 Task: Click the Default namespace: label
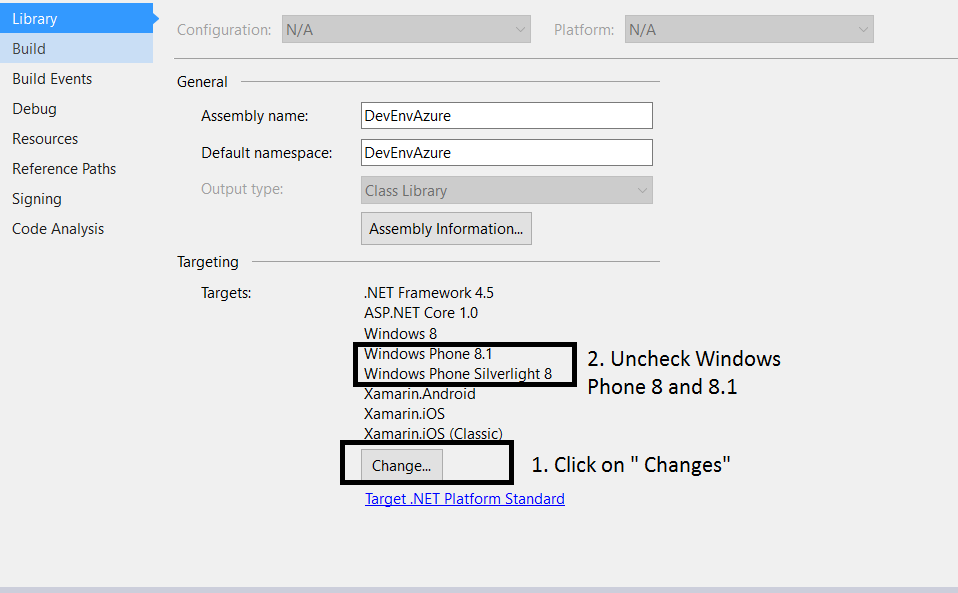click(267, 153)
